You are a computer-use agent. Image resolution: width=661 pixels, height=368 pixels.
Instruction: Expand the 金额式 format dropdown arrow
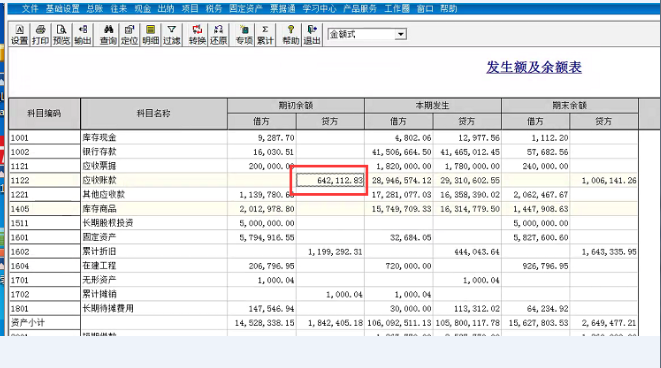pyautogui.click(x=400, y=34)
